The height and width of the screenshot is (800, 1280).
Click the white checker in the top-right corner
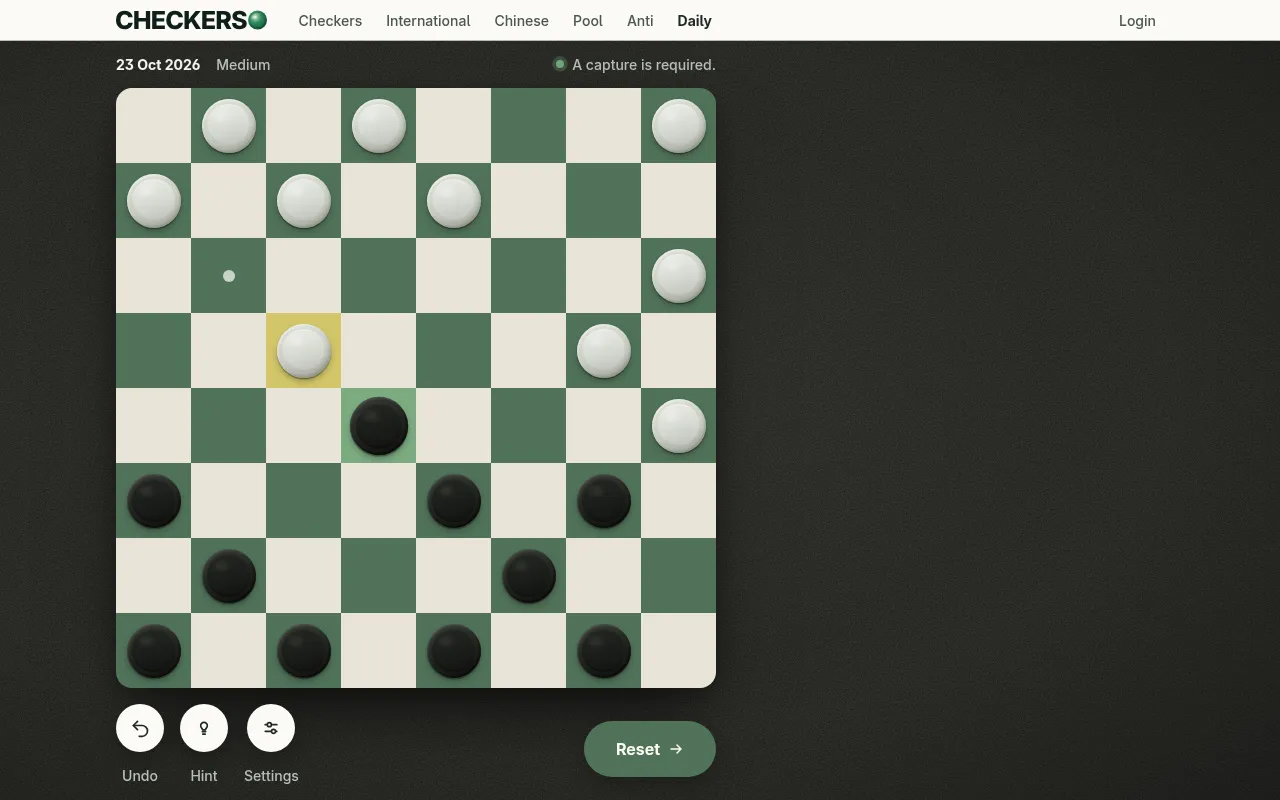click(x=679, y=126)
